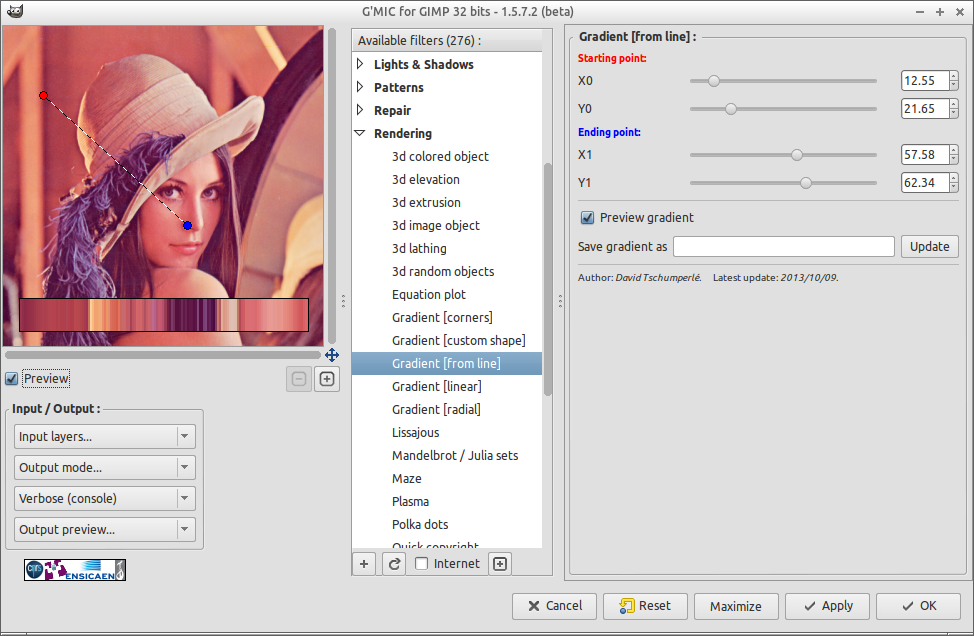Open the Input layers dropdown
The width and height of the screenshot is (974, 636).
105,437
